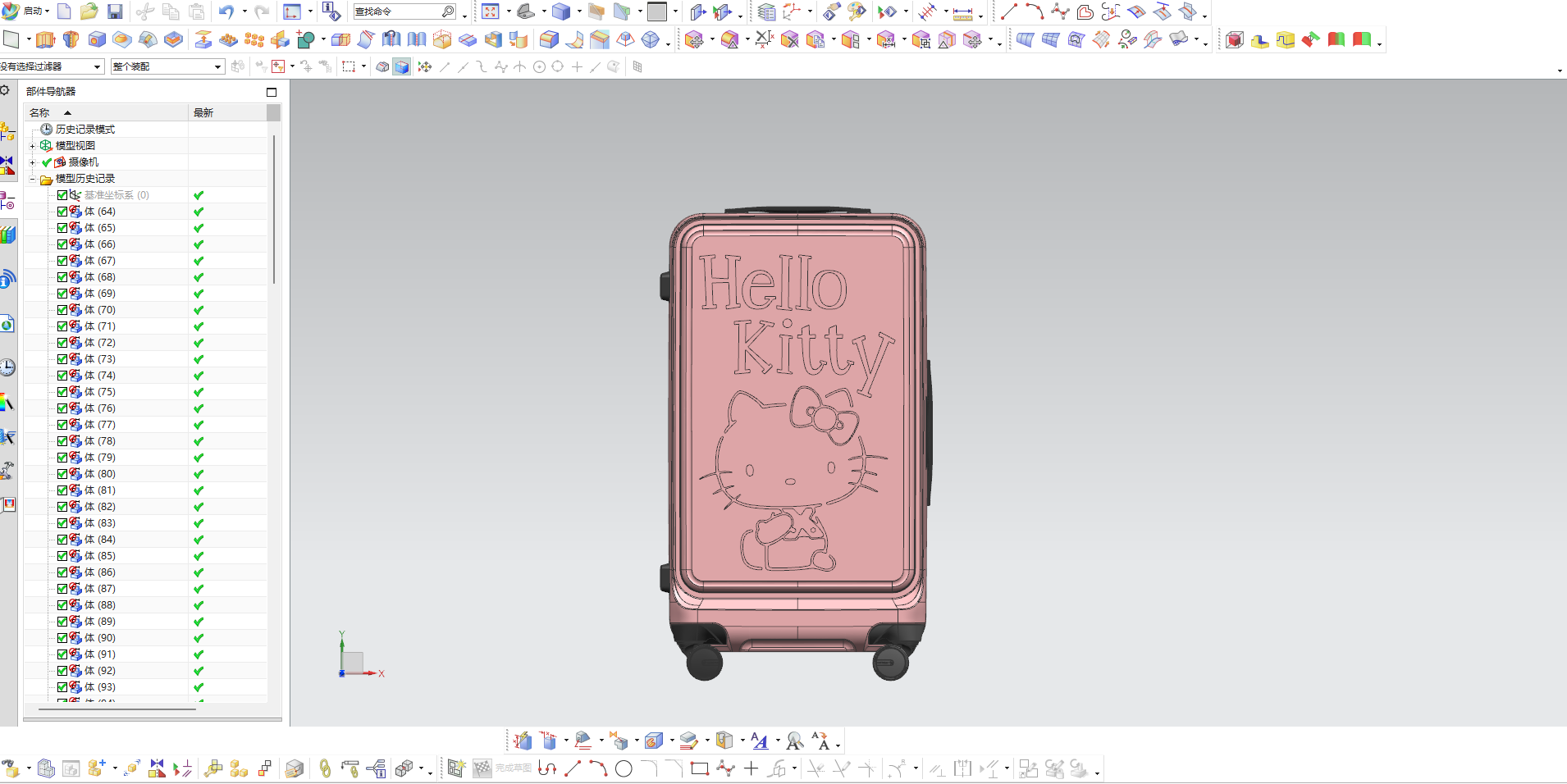
Task: Toggle the 体 (74) checkbox
Action: [x=62, y=376]
